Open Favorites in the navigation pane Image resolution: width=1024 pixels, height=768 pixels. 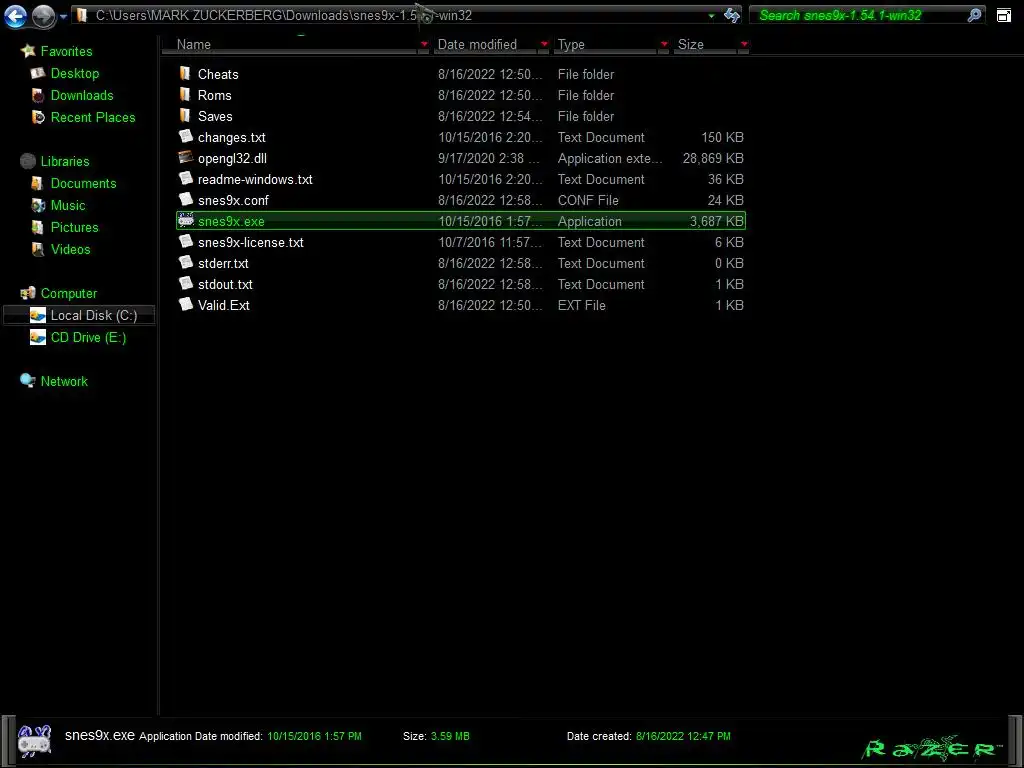click(66, 51)
